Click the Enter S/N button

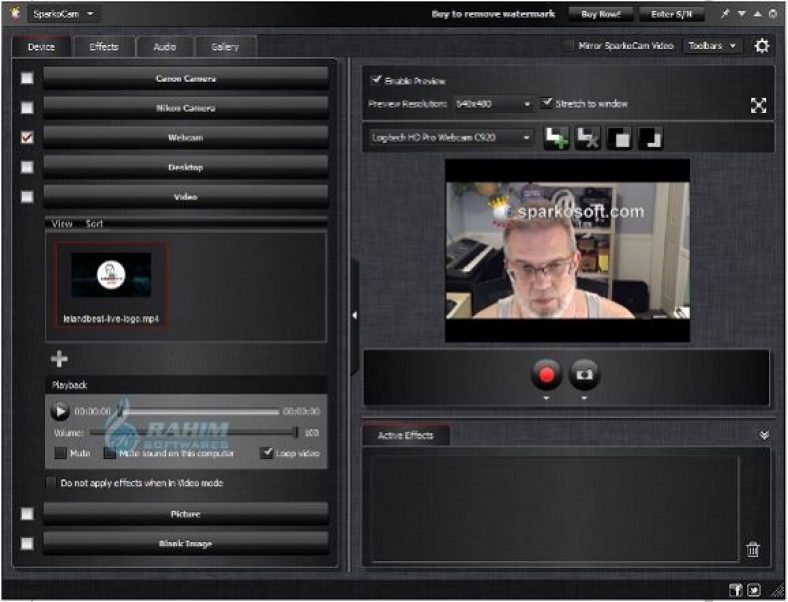tap(671, 14)
